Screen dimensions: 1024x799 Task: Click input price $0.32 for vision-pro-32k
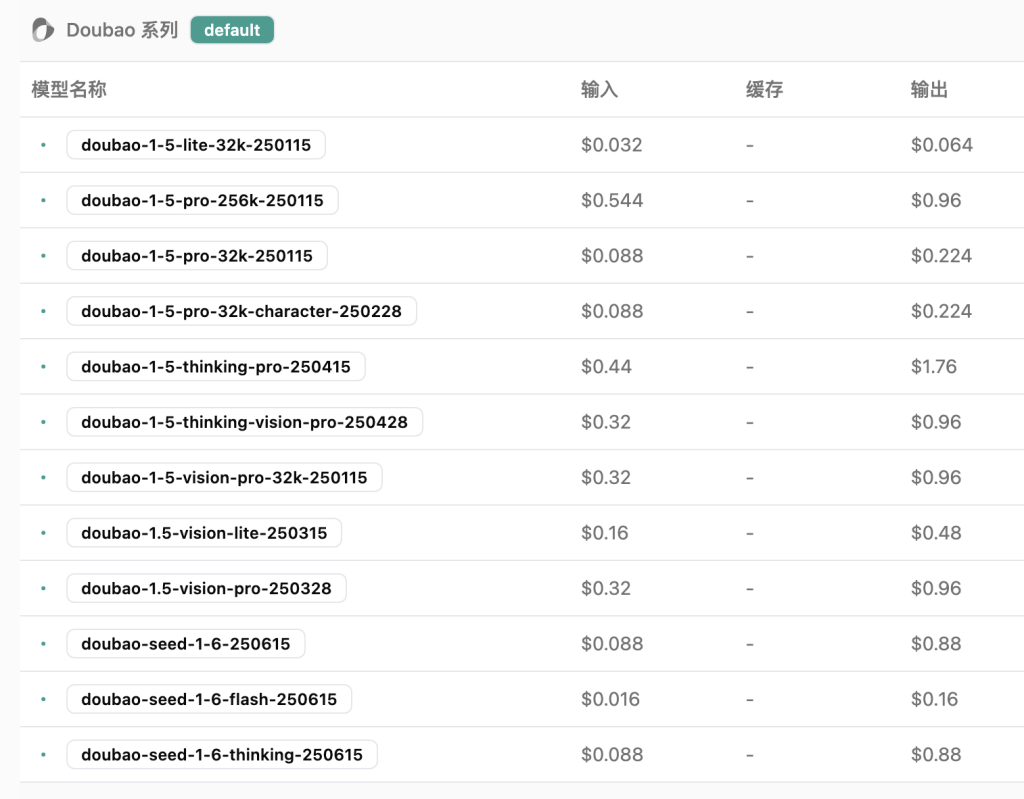click(x=605, y=478)
